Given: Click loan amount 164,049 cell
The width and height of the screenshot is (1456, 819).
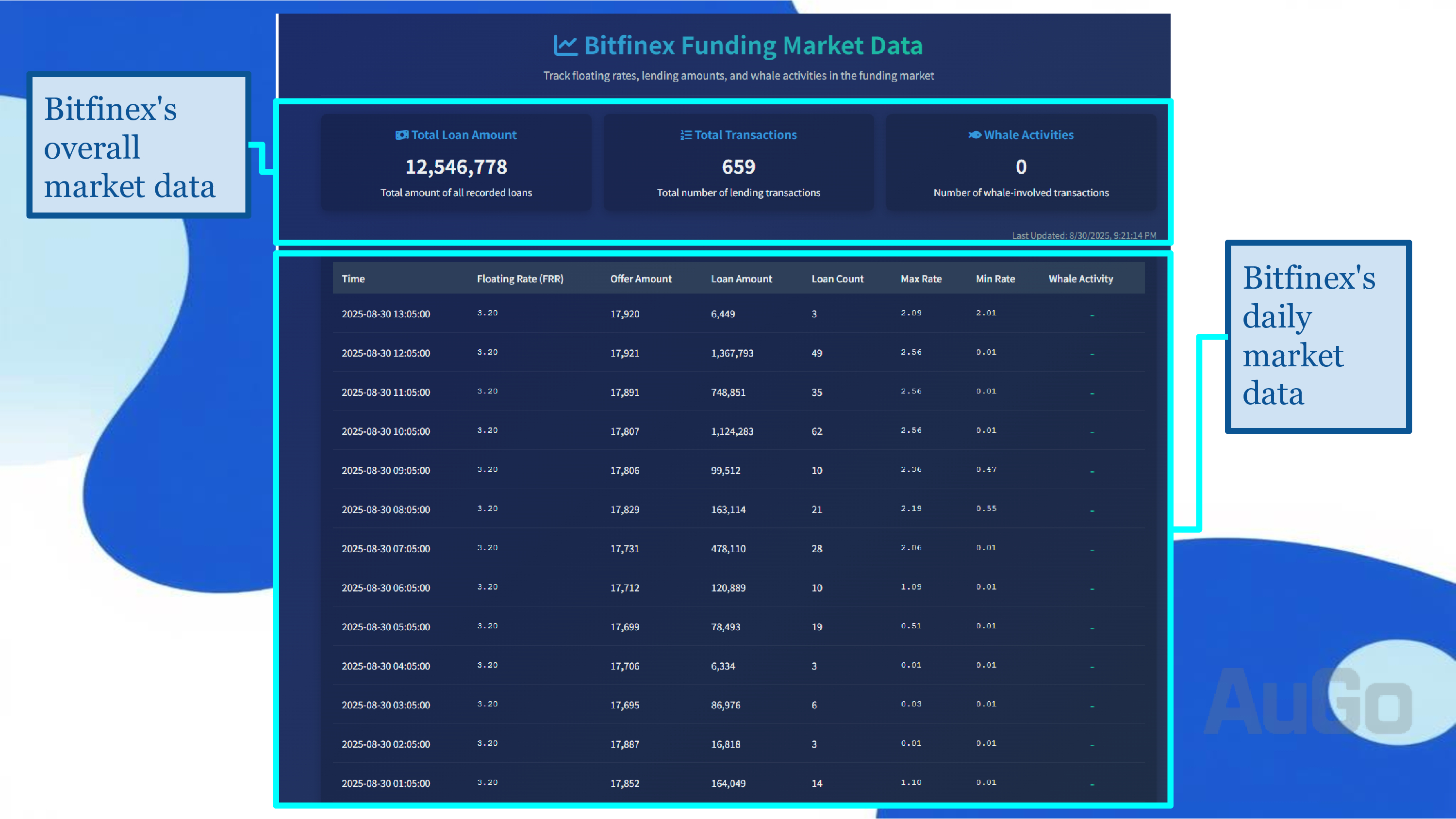Looking at the screenshot, I should 728,784.
